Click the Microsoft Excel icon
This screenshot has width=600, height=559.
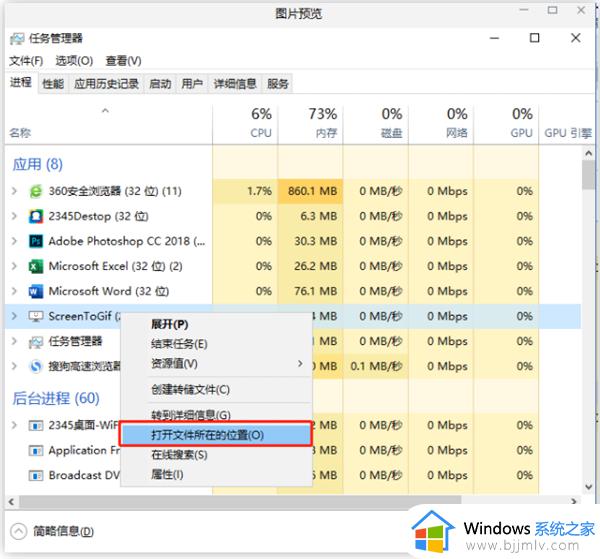(36, 266)
